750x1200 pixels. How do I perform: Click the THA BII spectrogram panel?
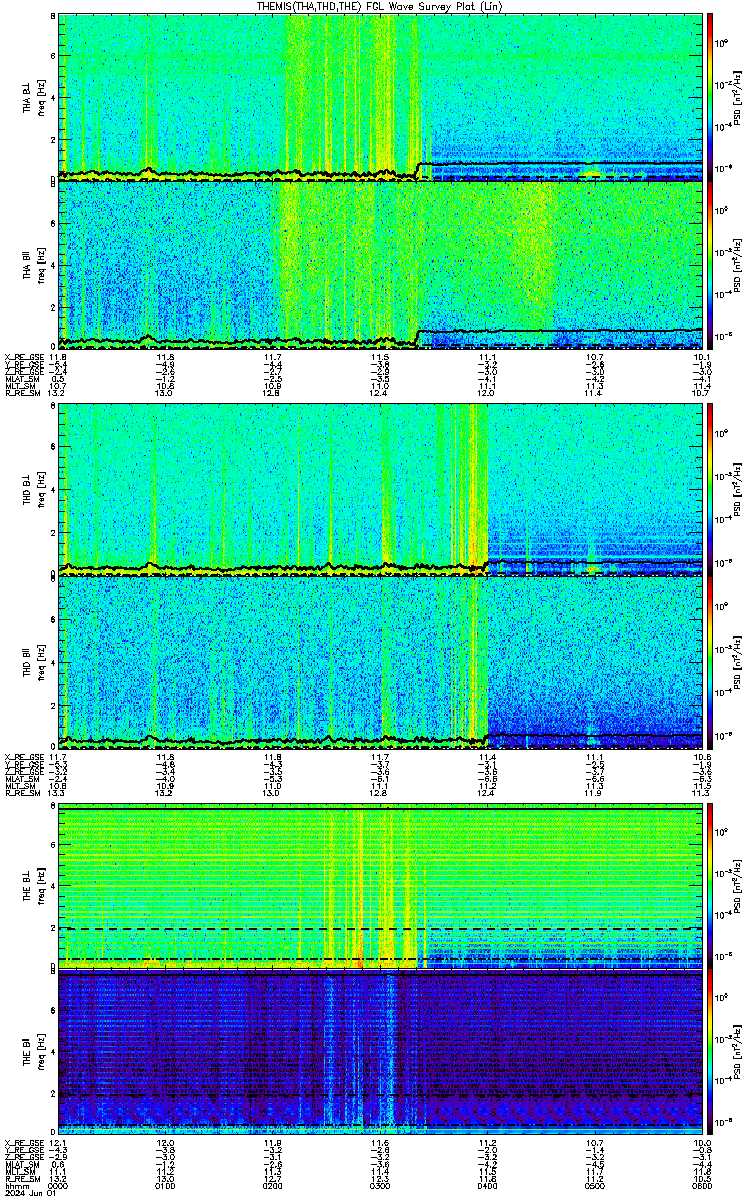pyautogui.click(x=381, y=264)
